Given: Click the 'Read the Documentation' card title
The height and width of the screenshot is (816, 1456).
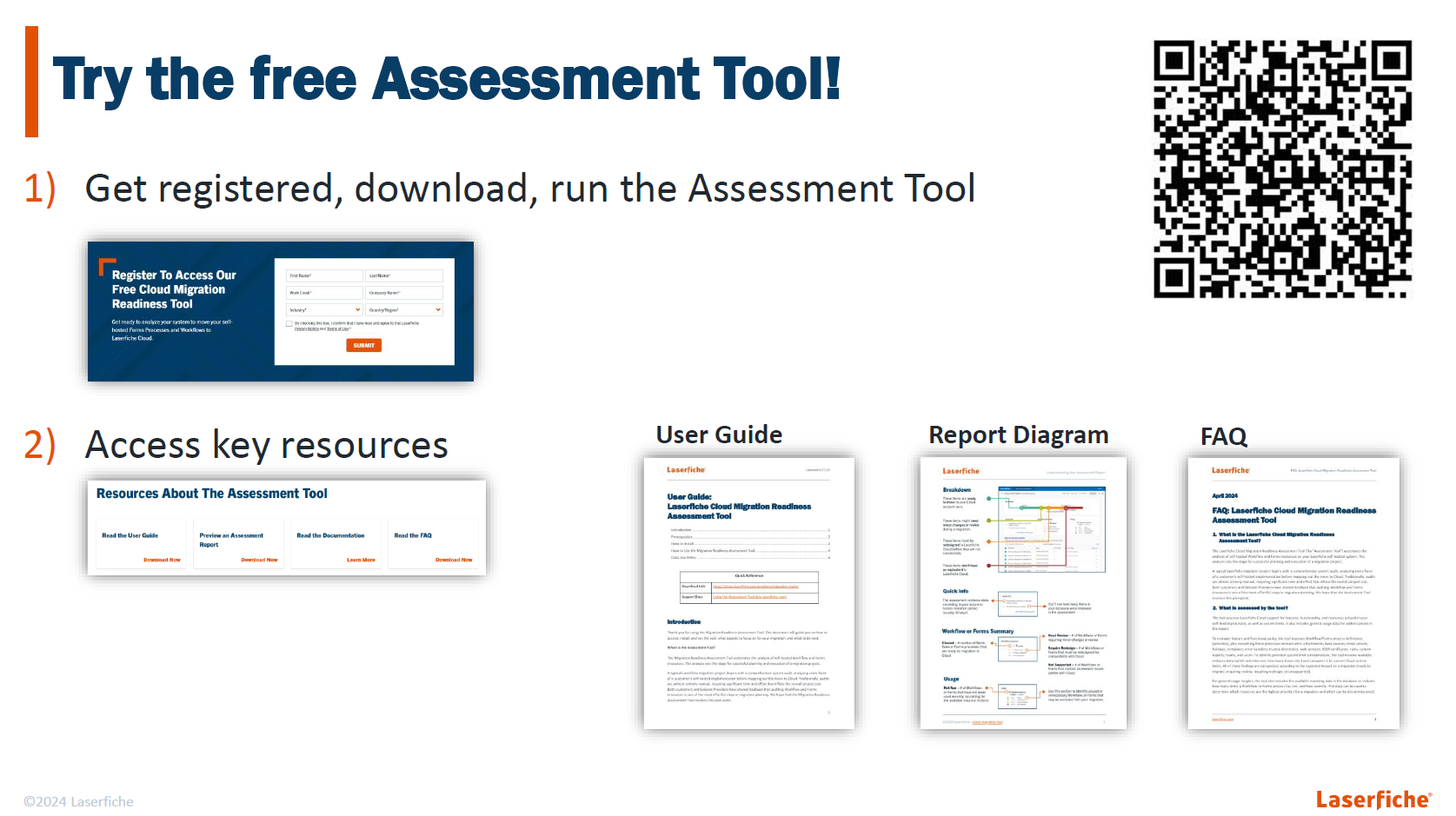Looking at the screenshot, I should 330,535.
